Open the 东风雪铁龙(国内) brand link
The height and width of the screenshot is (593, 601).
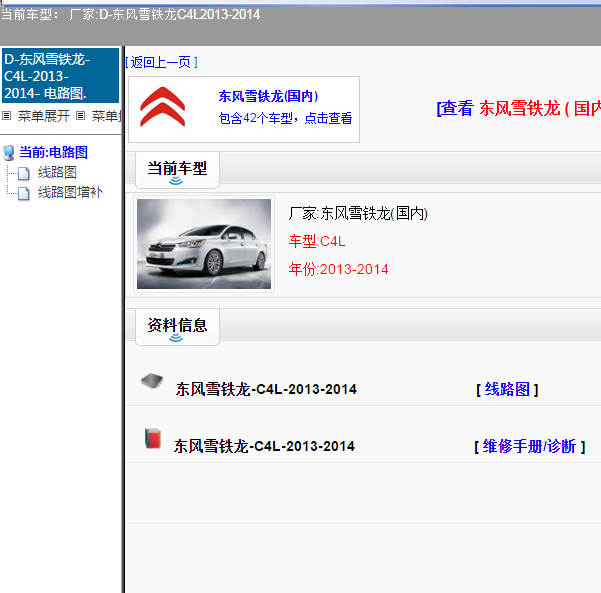pos(268,96)
